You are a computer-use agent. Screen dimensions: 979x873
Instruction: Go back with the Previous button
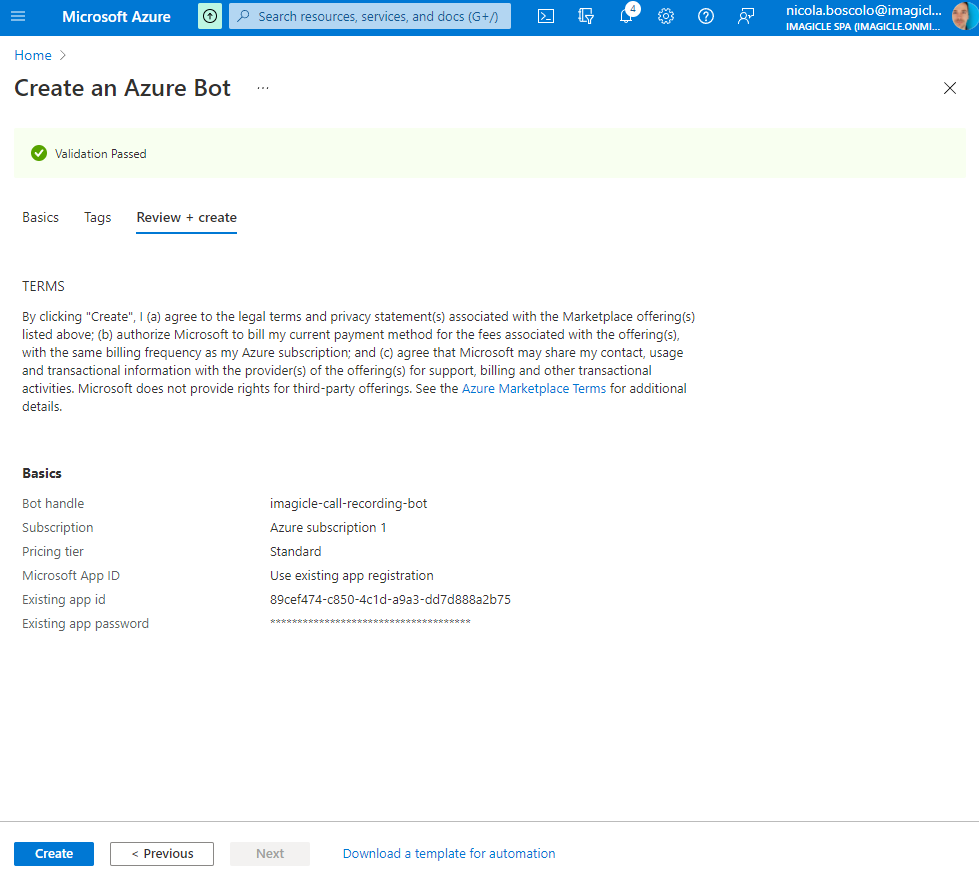[x=162, y=854]
